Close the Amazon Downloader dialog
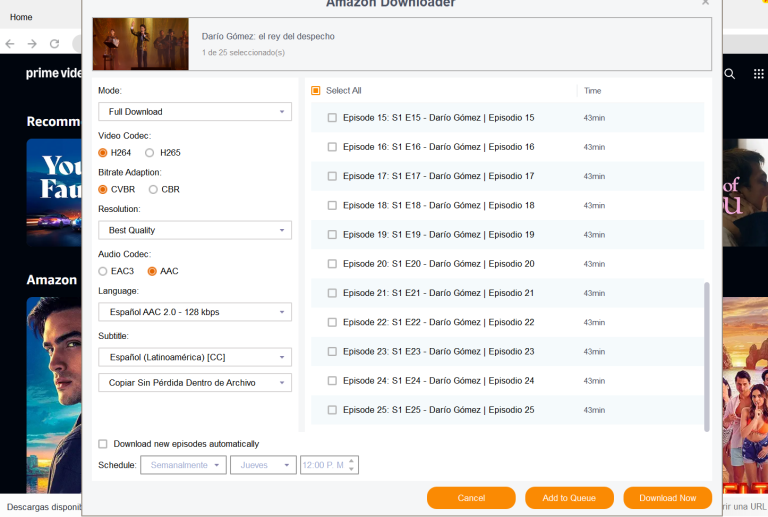The image size is (768, 517). (705, 3)
